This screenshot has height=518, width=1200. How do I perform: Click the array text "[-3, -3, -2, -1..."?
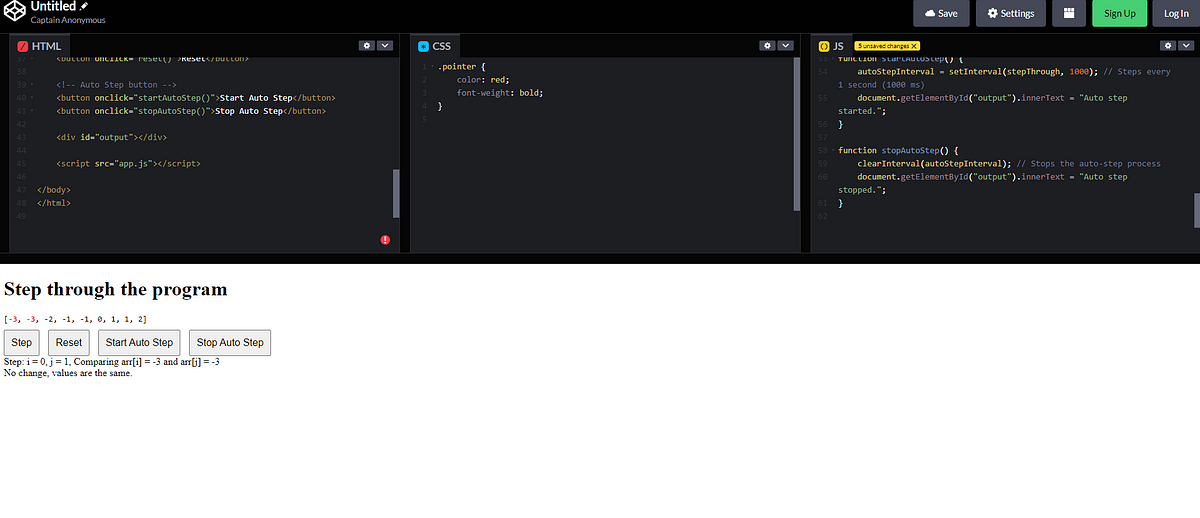point(76,319)
